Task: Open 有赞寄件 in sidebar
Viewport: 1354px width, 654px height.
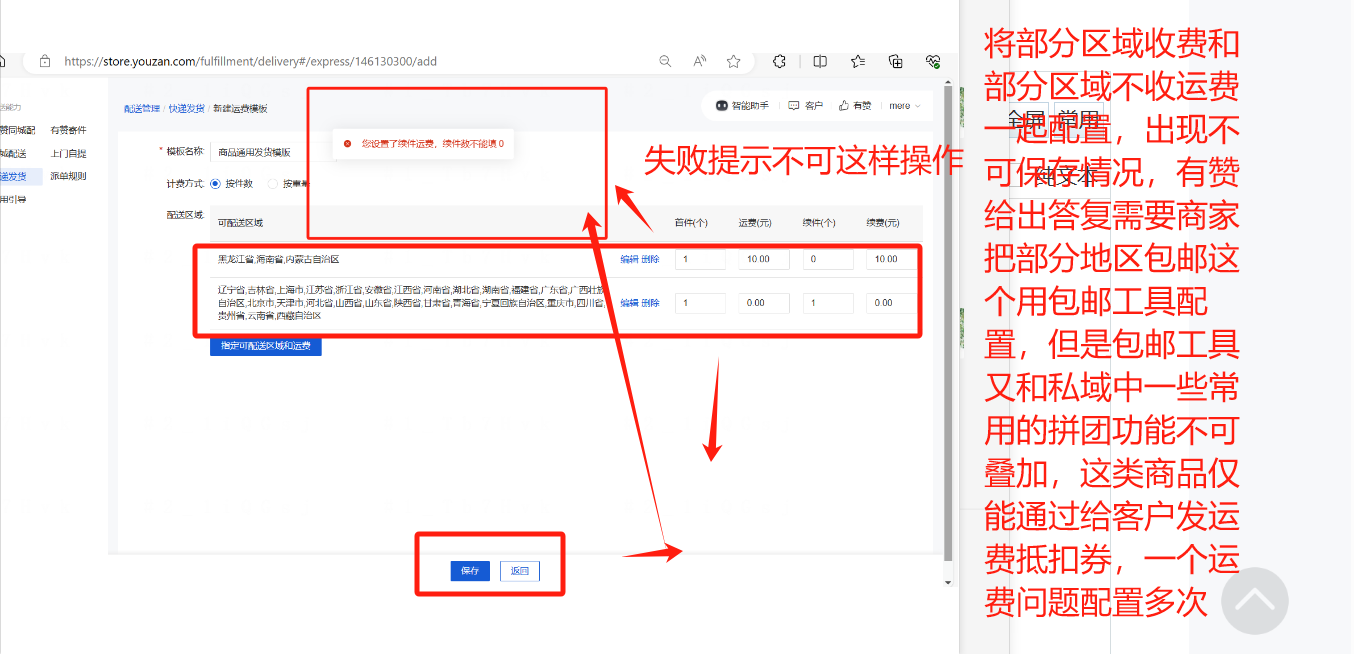Action: 68,130
